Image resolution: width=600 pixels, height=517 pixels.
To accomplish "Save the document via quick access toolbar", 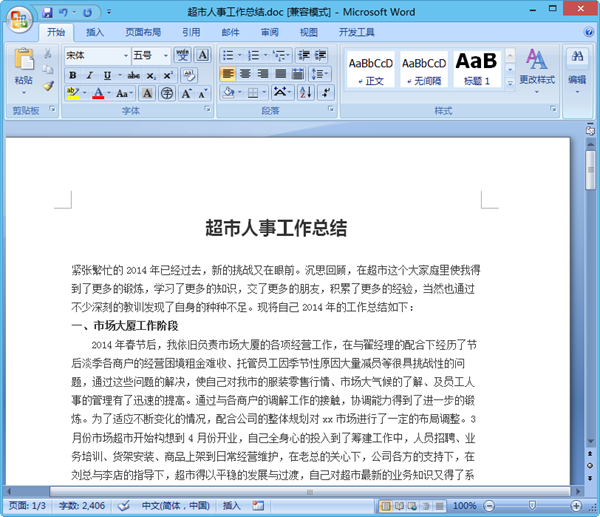I will click(x=47, y=13).
